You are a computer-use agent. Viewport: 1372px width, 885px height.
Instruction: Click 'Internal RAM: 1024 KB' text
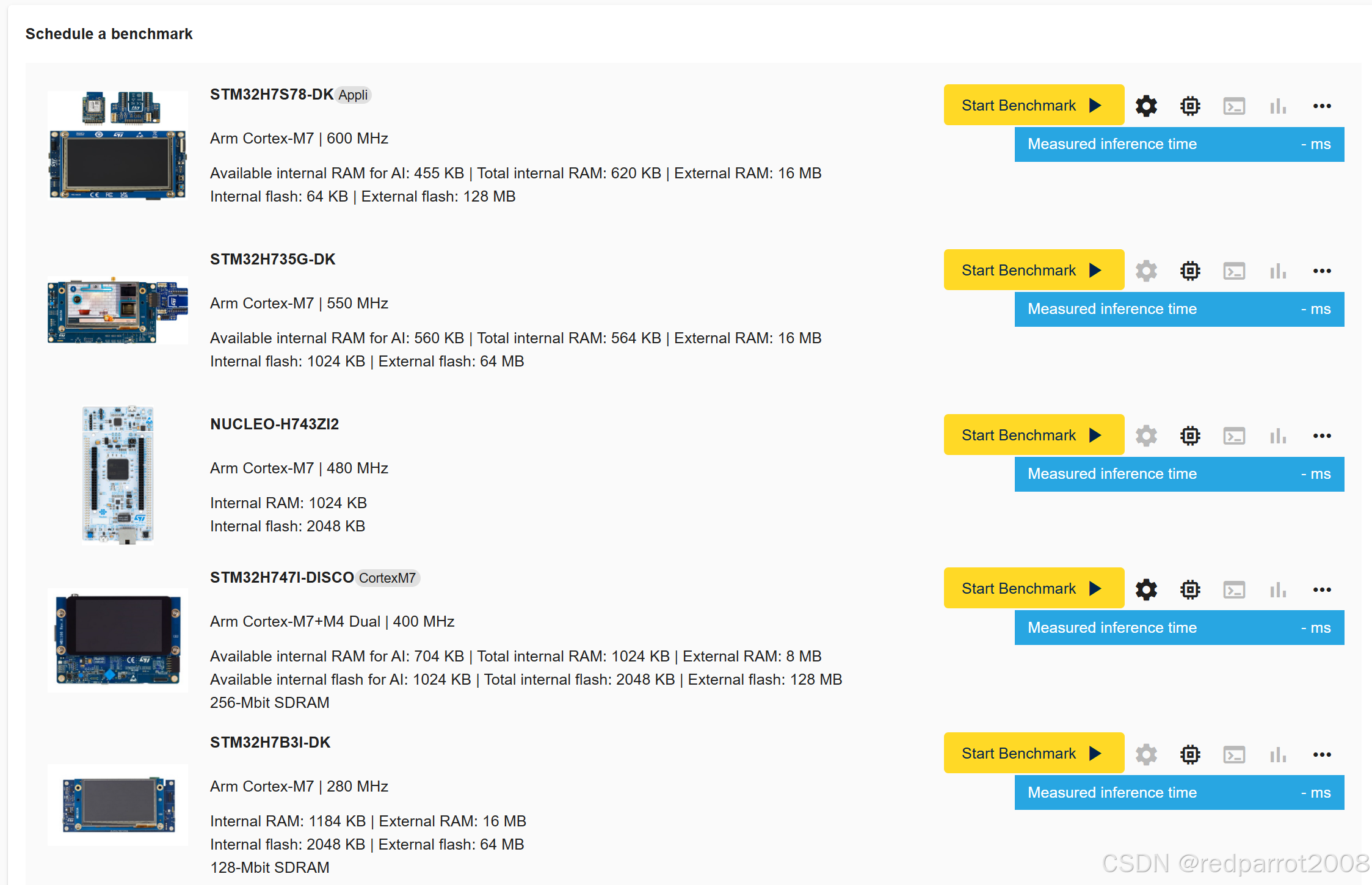(x=288, y=503)
